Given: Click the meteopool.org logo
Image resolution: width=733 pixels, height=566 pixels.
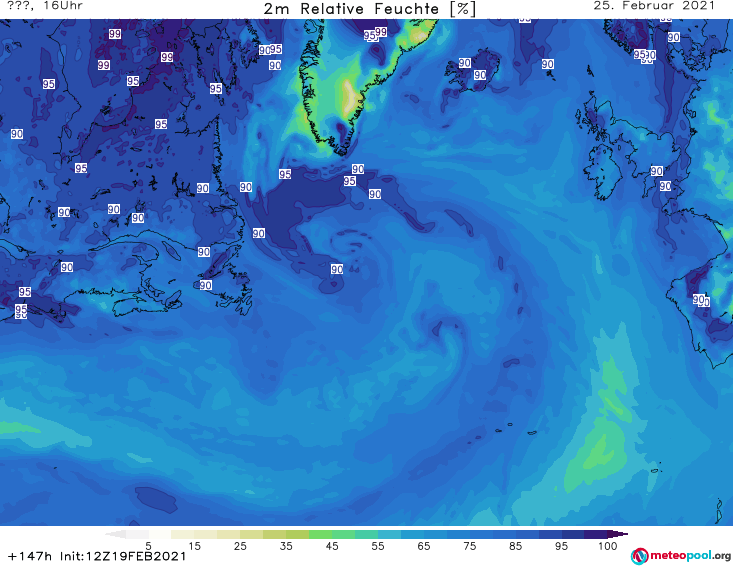Looking at the screenshot, I should click(x=681, y=556).
